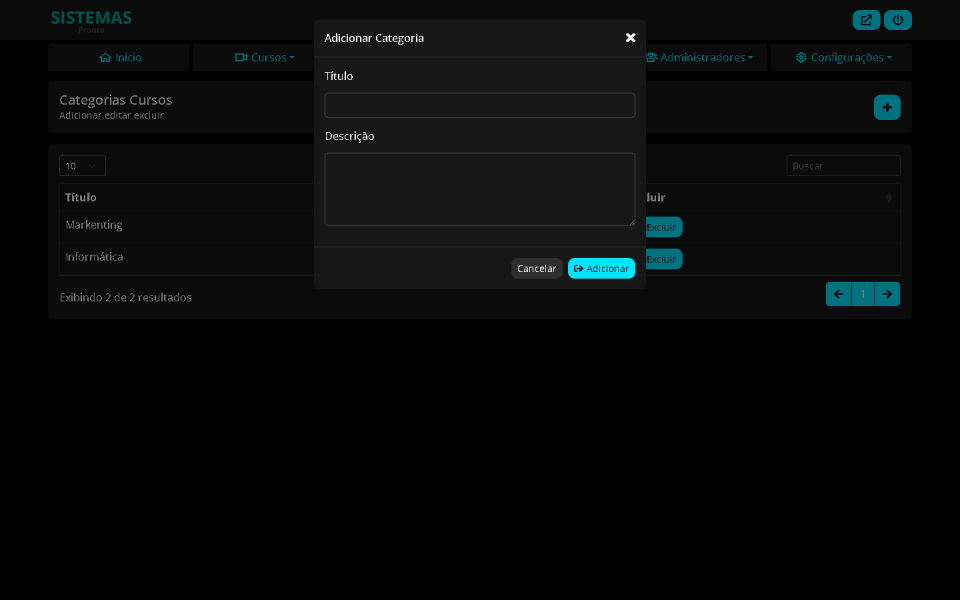
Task: Select page 1 in pagination
Action: click(x=862, y=294)
